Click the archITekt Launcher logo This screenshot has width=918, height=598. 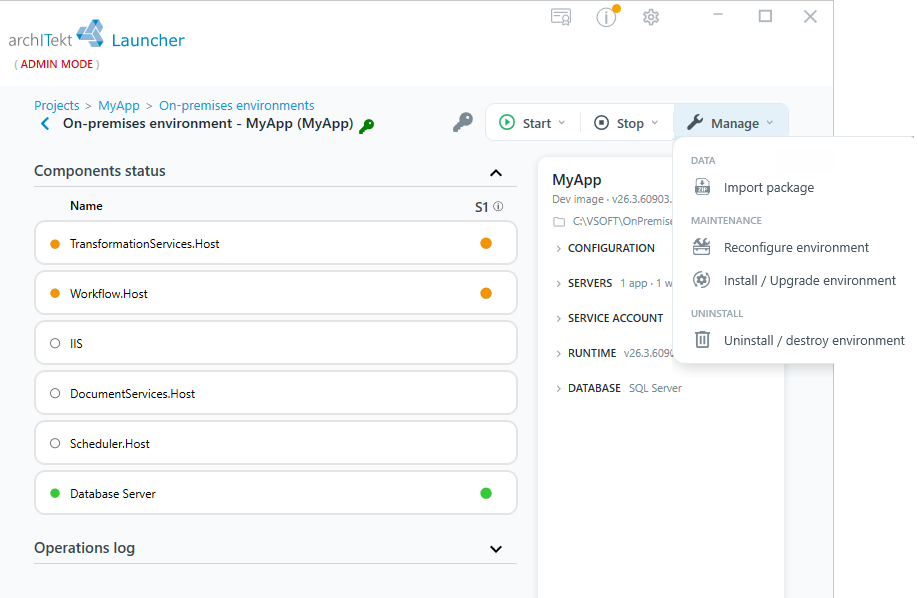pyautogui.click(x=97, y=35)
